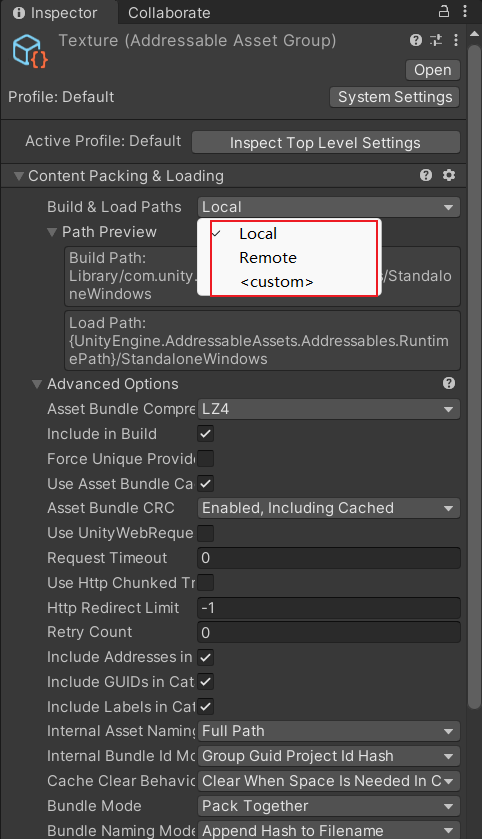Open Bundle Mode Pack Together dropdown
482x839 pixels.
pos(328,806)
